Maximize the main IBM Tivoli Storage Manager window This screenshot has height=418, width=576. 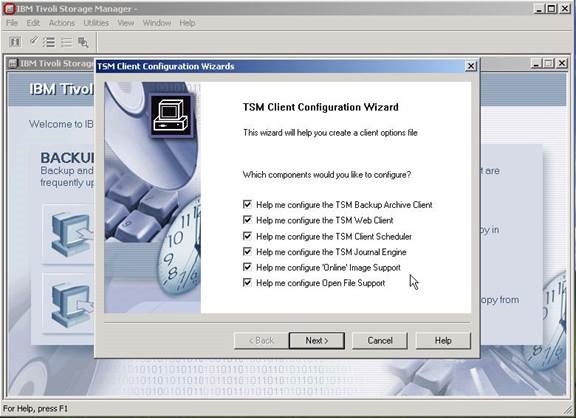pos(552,8)
